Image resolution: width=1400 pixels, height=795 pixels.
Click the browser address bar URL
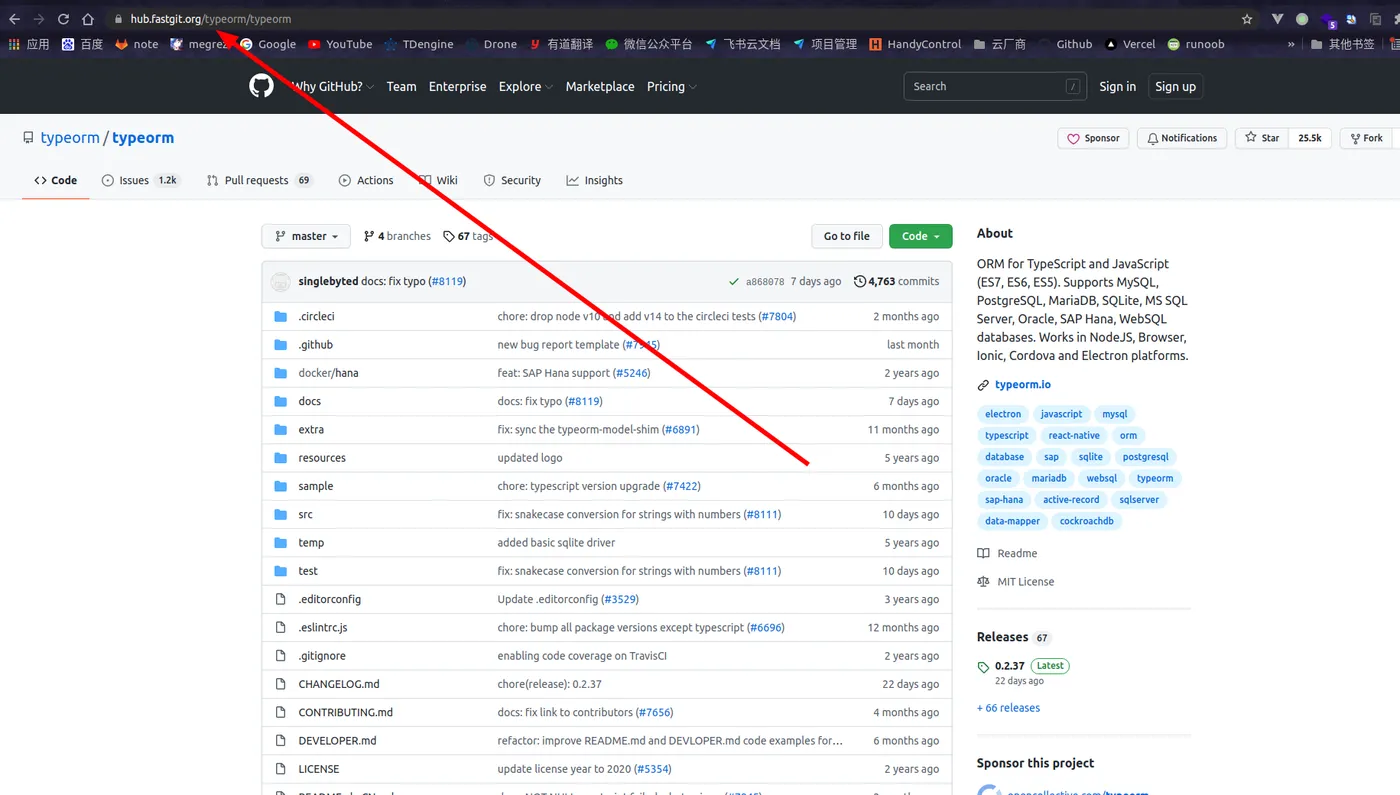click(x=210, y=19)
